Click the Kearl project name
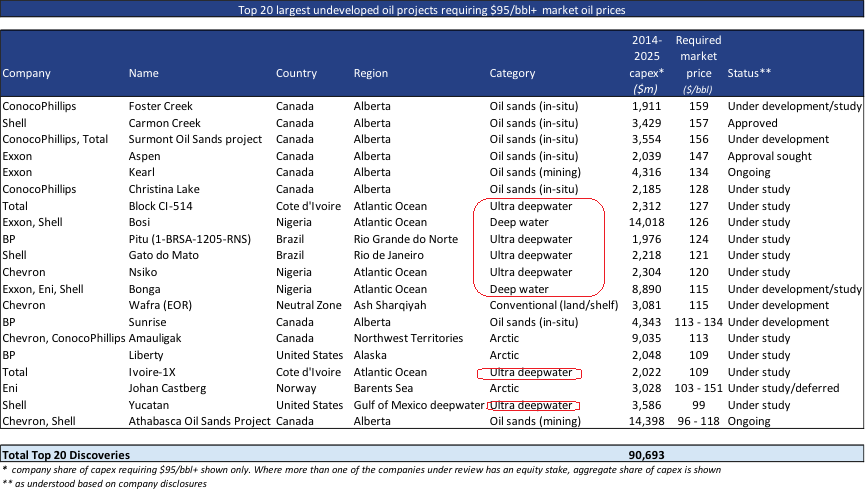The image size is (865, 490). (142, 172)
